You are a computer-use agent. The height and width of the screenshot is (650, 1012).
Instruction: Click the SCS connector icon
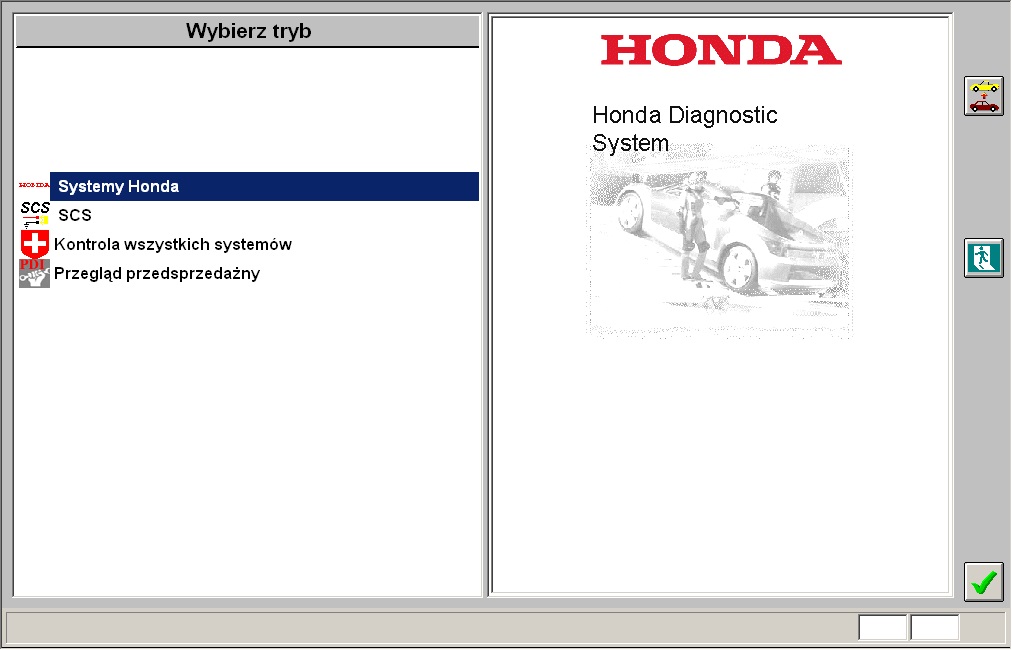(35, 216)
